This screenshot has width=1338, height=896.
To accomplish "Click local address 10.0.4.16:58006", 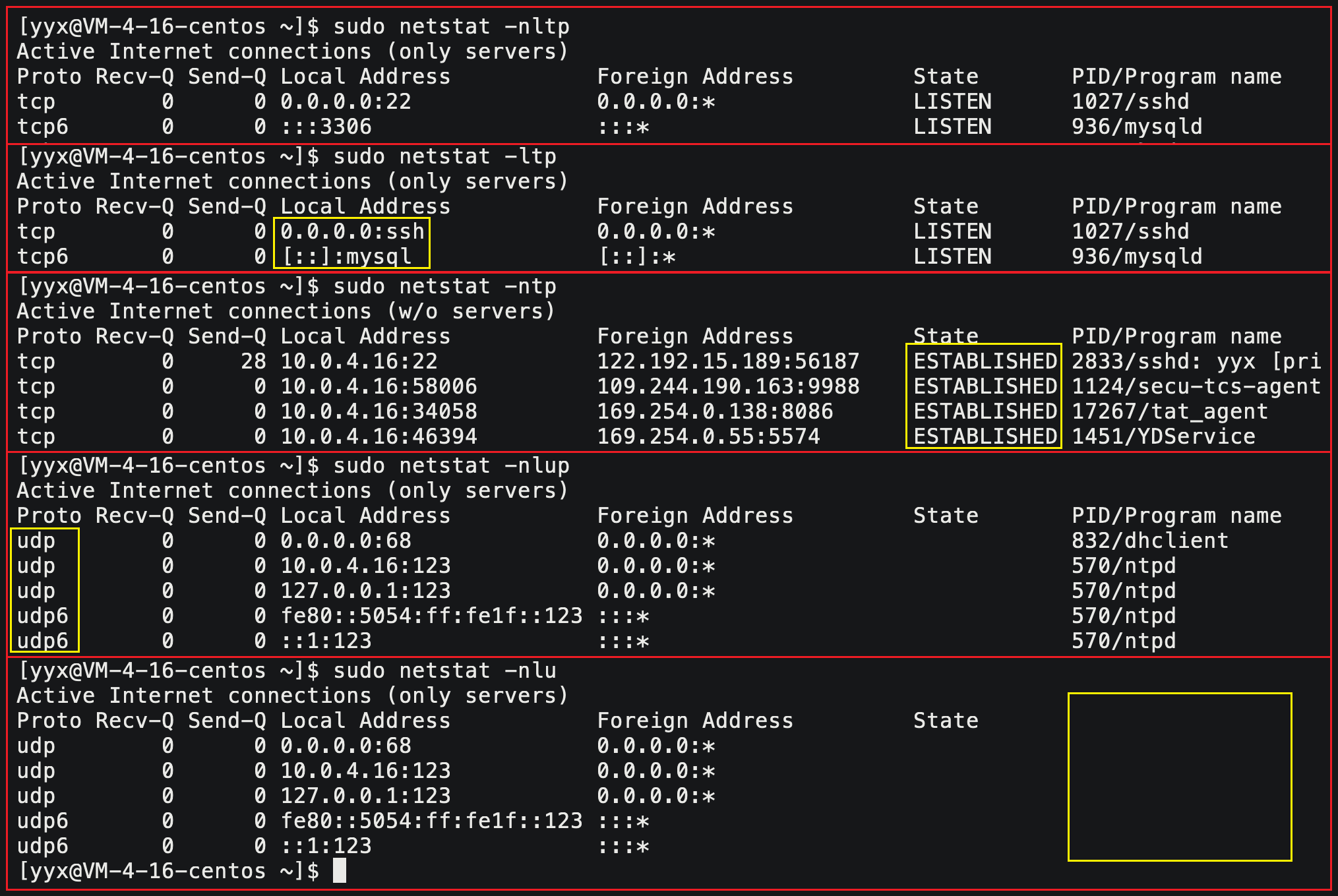I will [379, 386].
